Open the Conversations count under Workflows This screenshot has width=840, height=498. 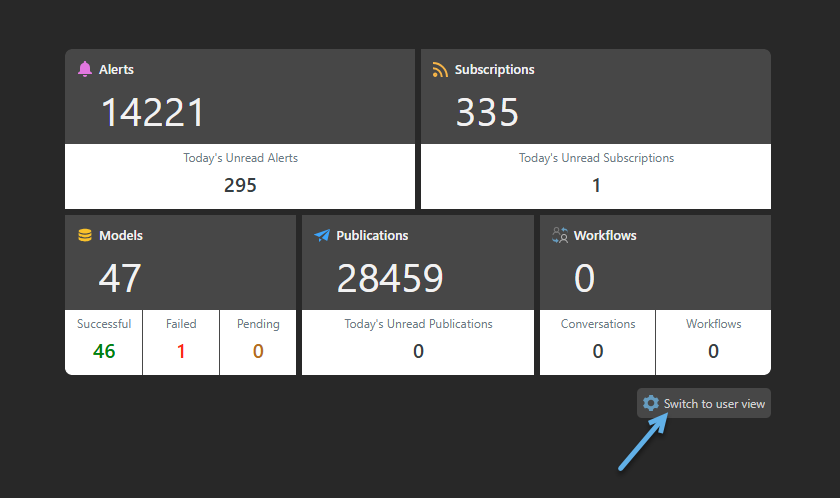(598, 351)
